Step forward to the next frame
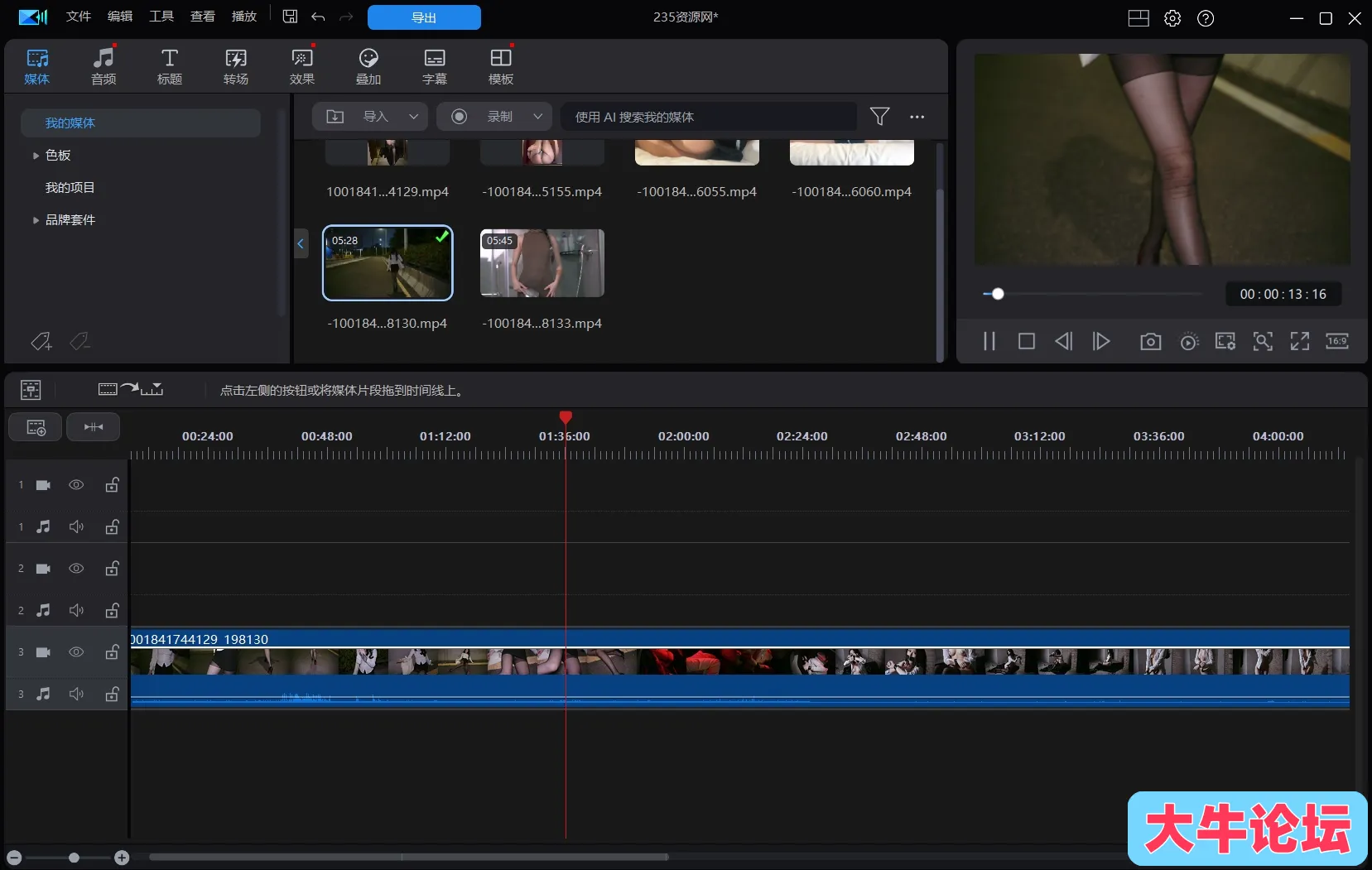The width and height of the screenshot is (1372, 870). 1101,341
